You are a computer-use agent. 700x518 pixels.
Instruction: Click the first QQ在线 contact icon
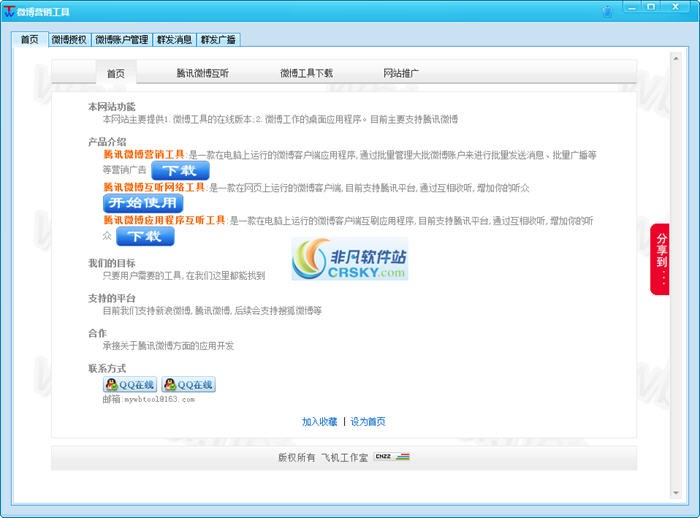coord(130,384)
